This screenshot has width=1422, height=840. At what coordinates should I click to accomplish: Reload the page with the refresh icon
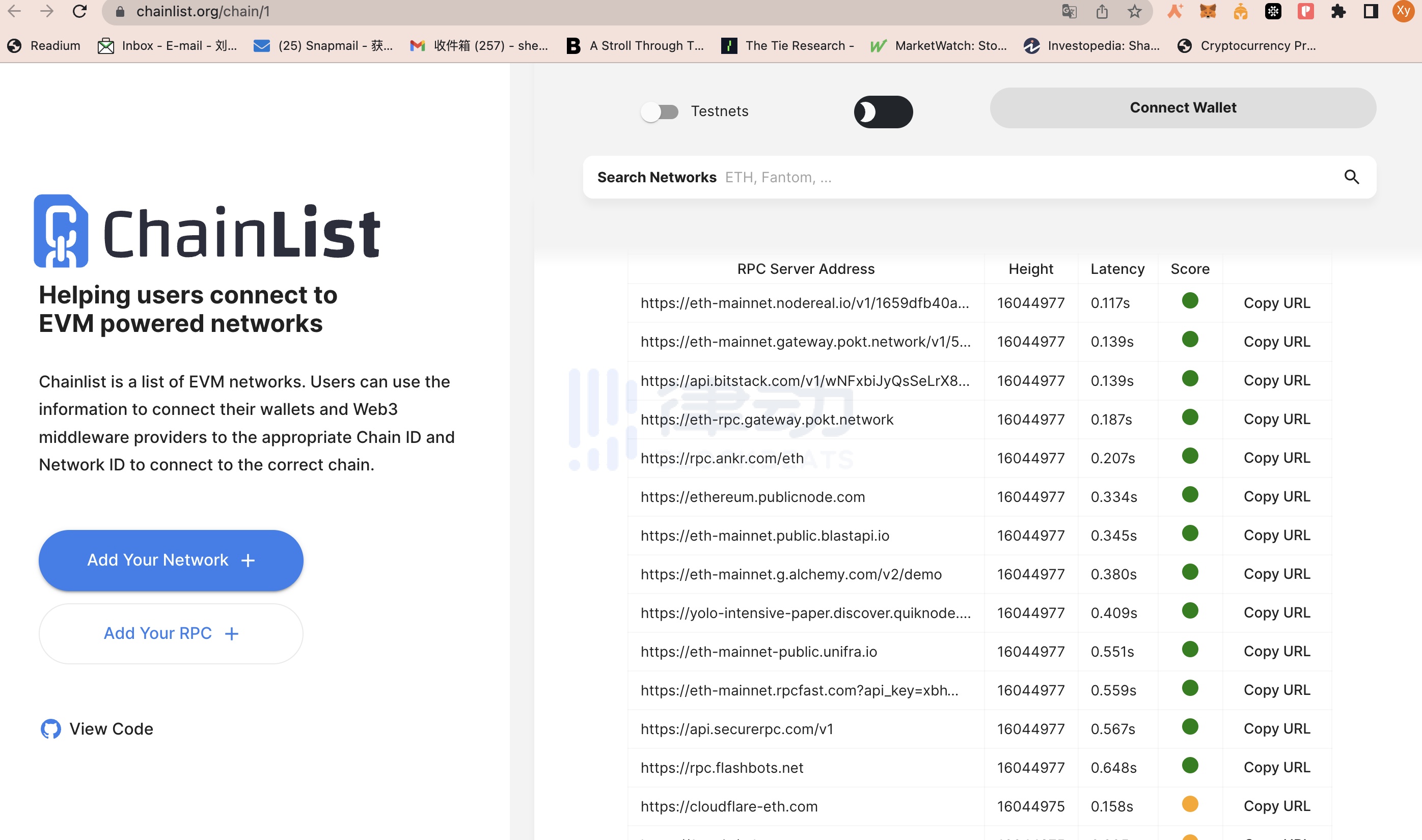pos(80,11)
